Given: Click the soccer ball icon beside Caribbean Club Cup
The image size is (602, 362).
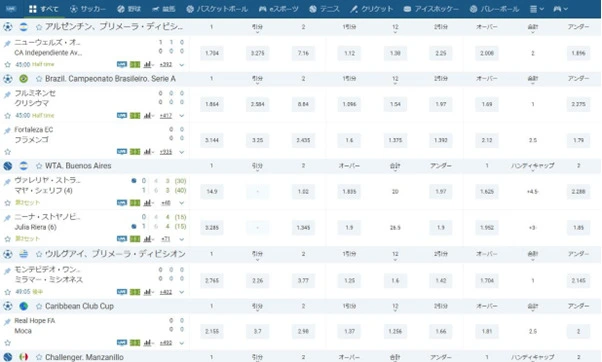Looking at the screenshot, I should point(8,306).
